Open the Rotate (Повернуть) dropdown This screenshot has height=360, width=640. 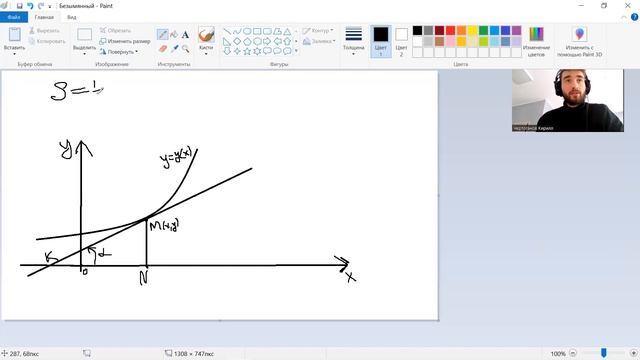(119, 52)
